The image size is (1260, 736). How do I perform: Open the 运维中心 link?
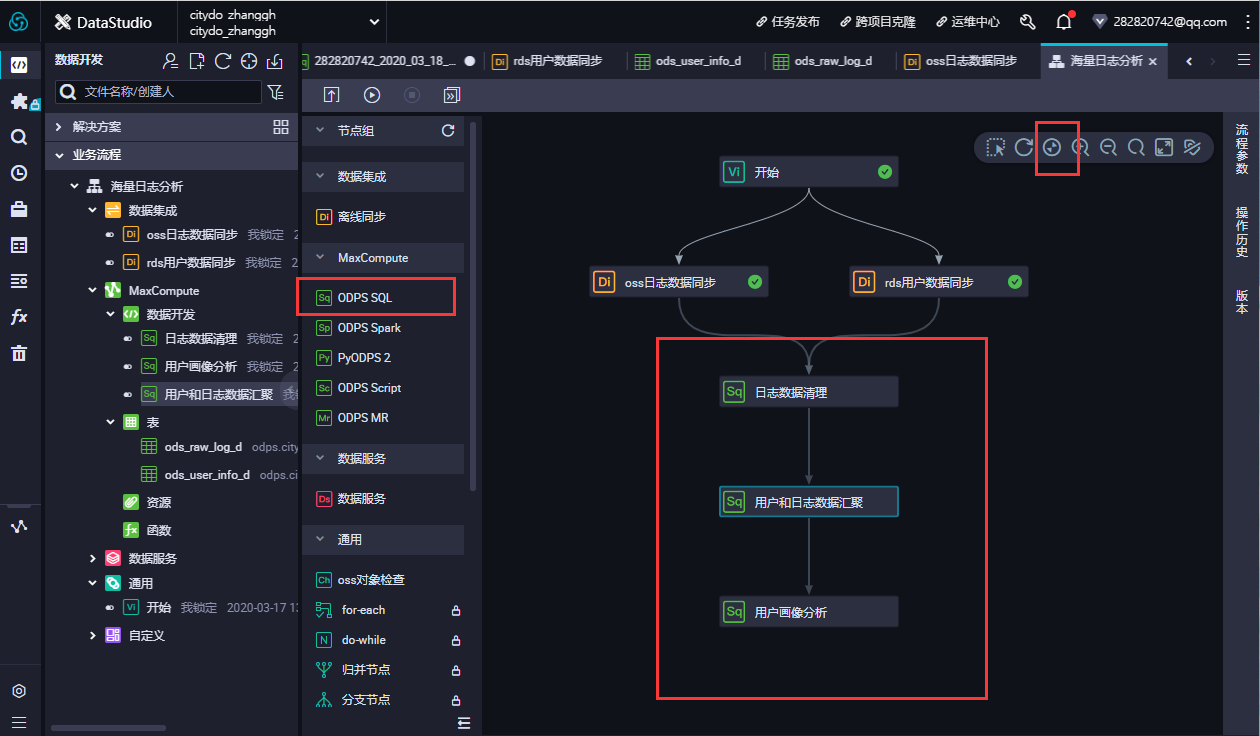coord(967,22)
